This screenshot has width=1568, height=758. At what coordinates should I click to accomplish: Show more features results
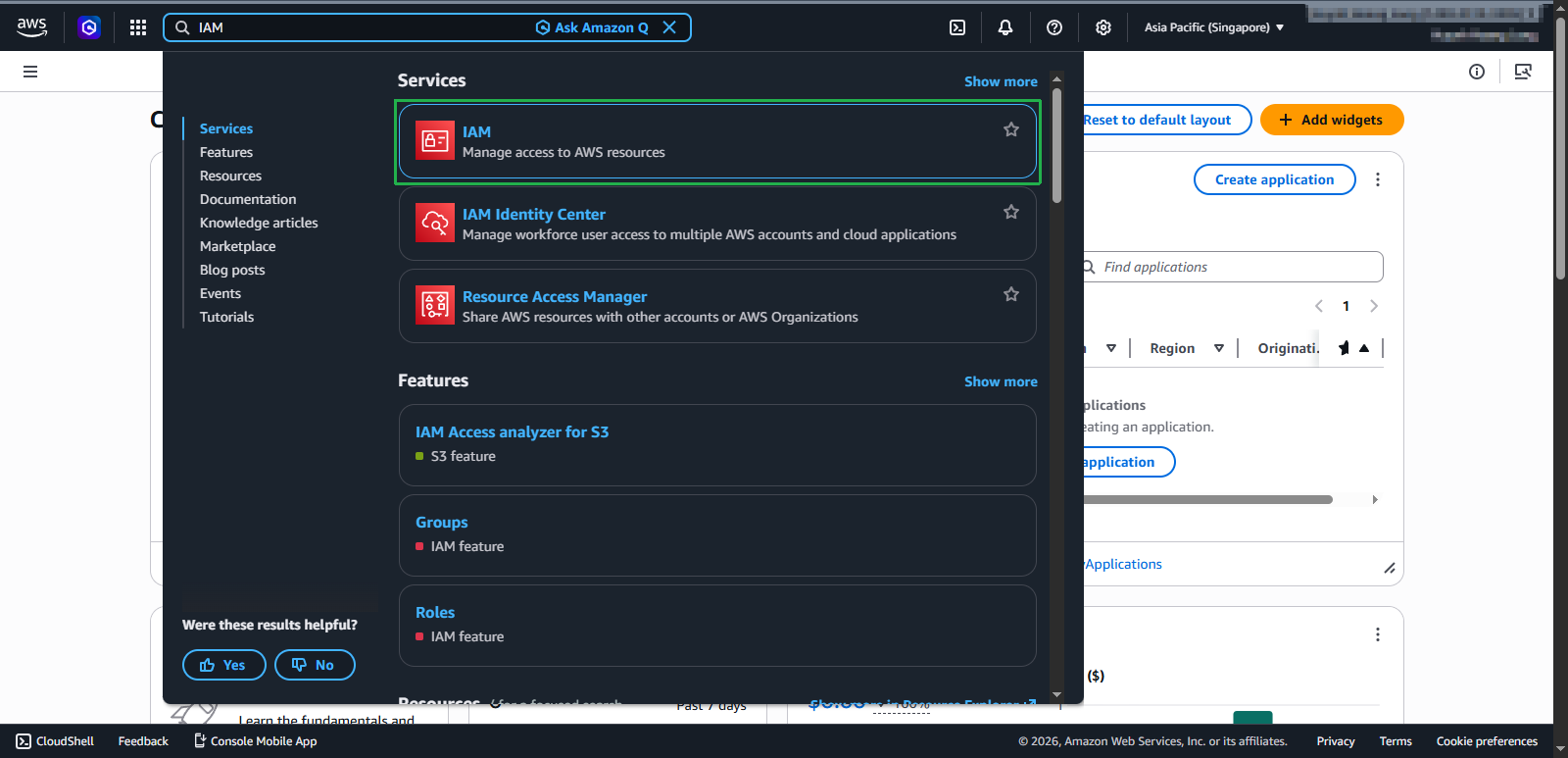1001,381
